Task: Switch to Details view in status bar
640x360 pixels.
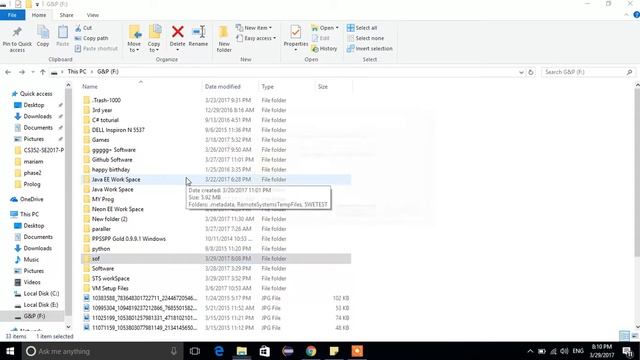Action: click(x=624, y=336)
